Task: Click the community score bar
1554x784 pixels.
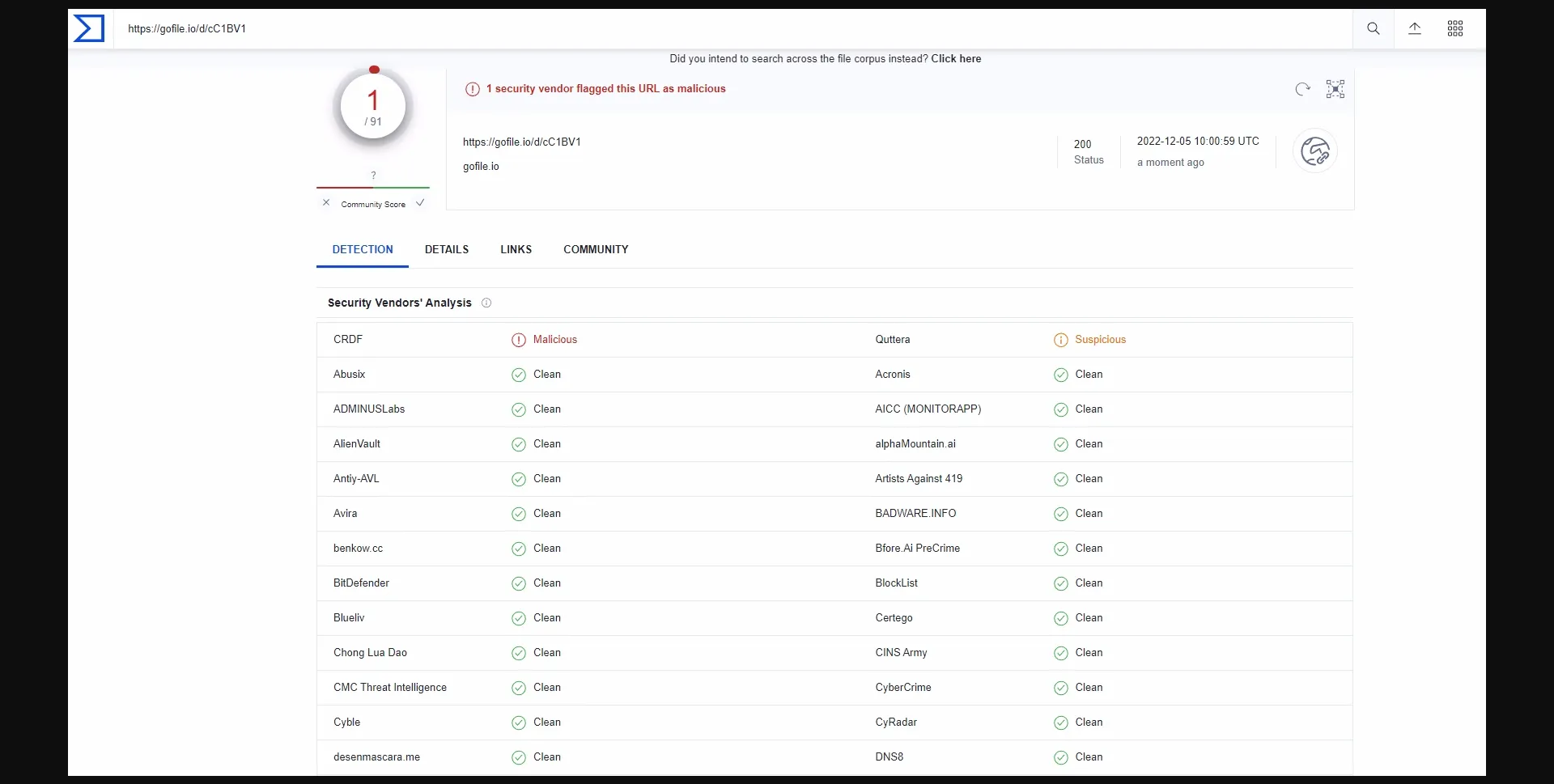Action: [x=373, y=188]
